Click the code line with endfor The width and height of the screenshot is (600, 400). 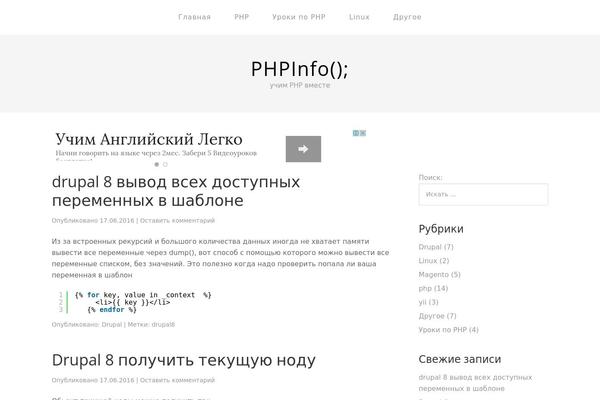click(112, 310)
